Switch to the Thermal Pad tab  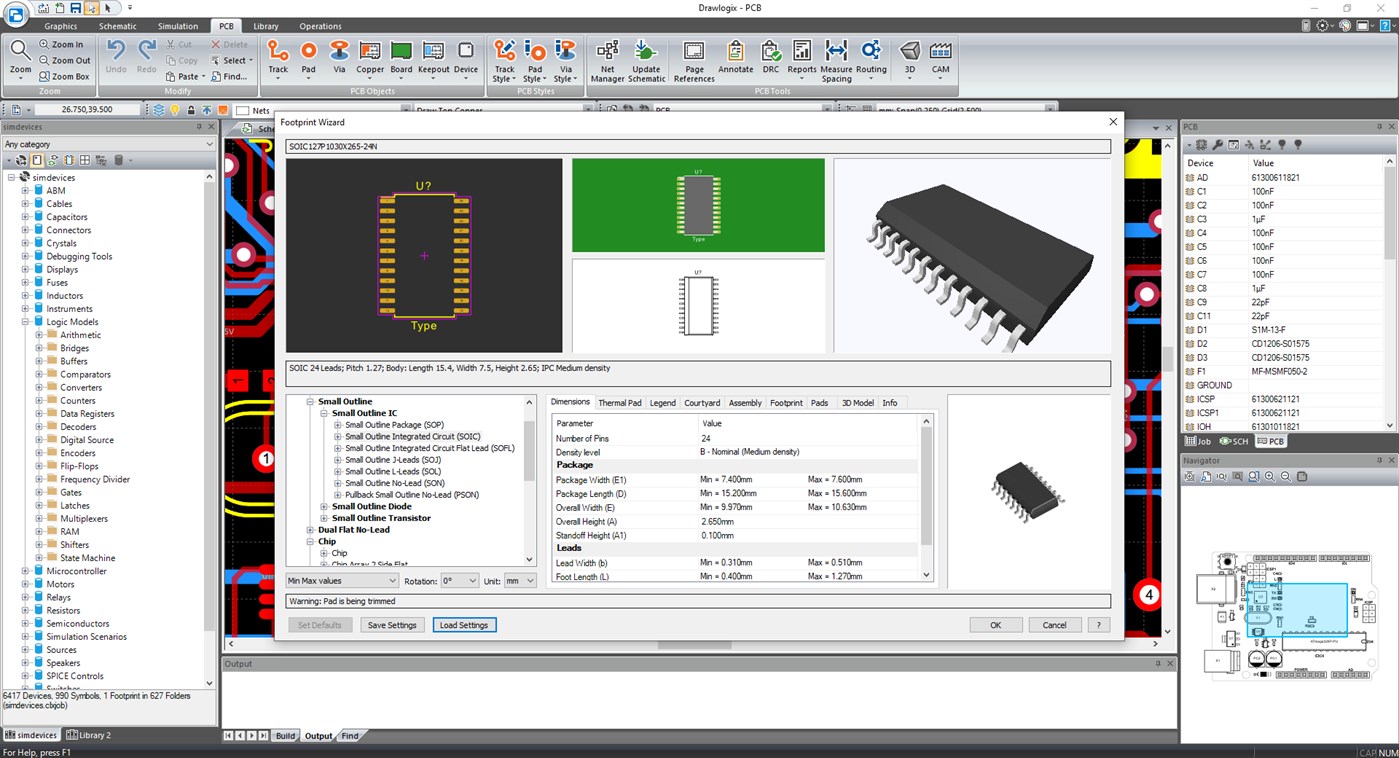tap(620, 402)
